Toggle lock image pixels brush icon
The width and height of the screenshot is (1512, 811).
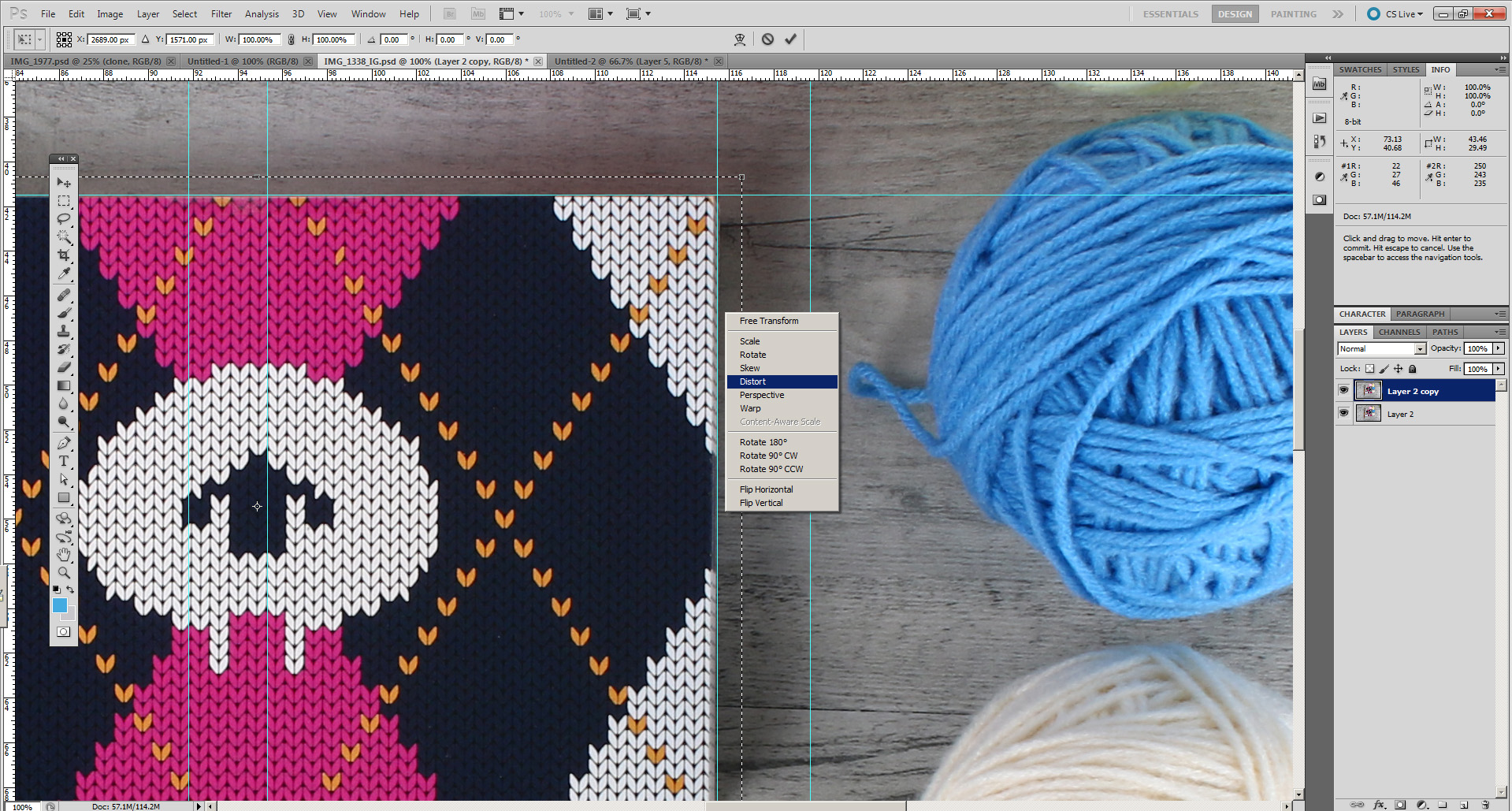[x=1384, y=369]
